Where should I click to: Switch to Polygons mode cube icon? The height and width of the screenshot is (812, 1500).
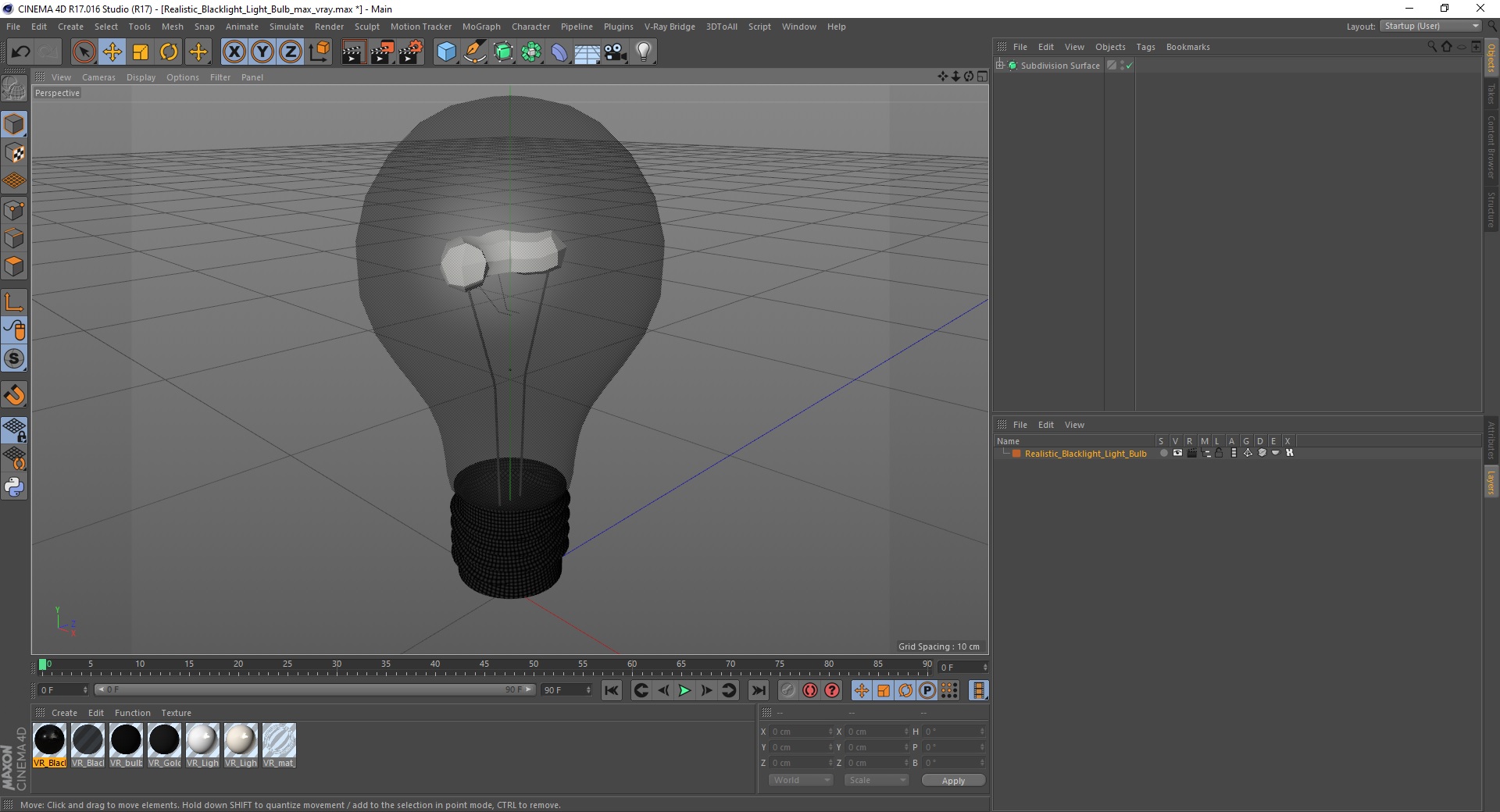pos(14,266)
